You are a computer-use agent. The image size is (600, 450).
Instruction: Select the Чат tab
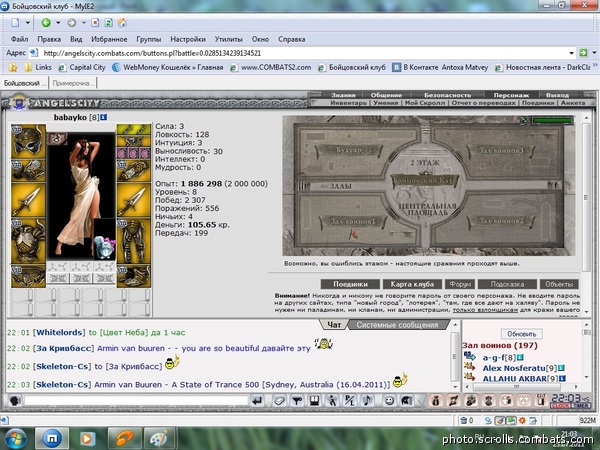click(334, 325)
